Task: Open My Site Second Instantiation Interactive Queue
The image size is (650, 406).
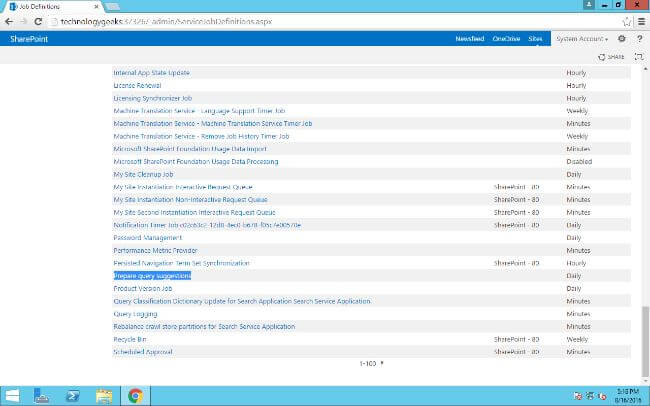Action: coord(194,212)
